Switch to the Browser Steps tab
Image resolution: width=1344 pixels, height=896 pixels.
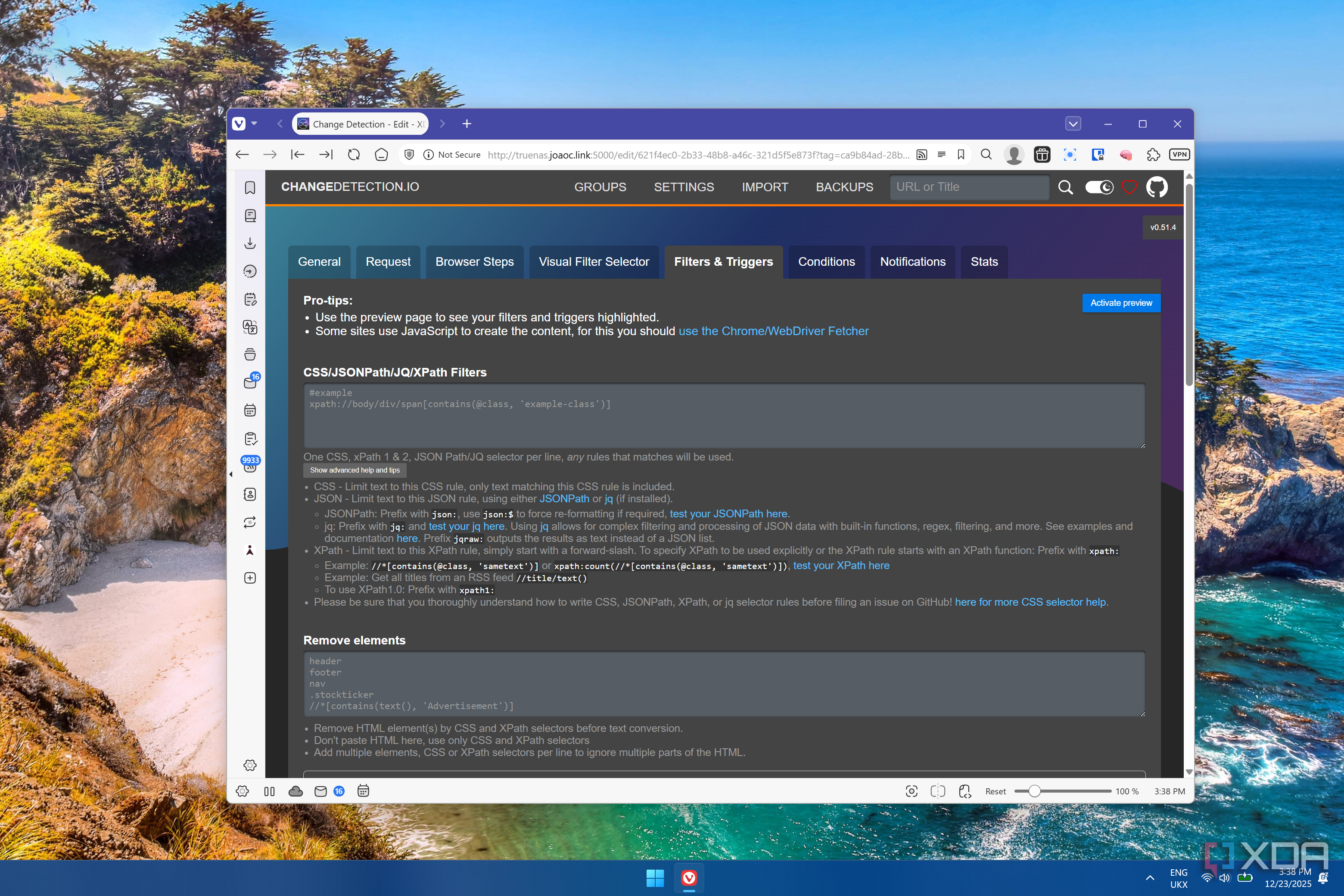point(474,262)
